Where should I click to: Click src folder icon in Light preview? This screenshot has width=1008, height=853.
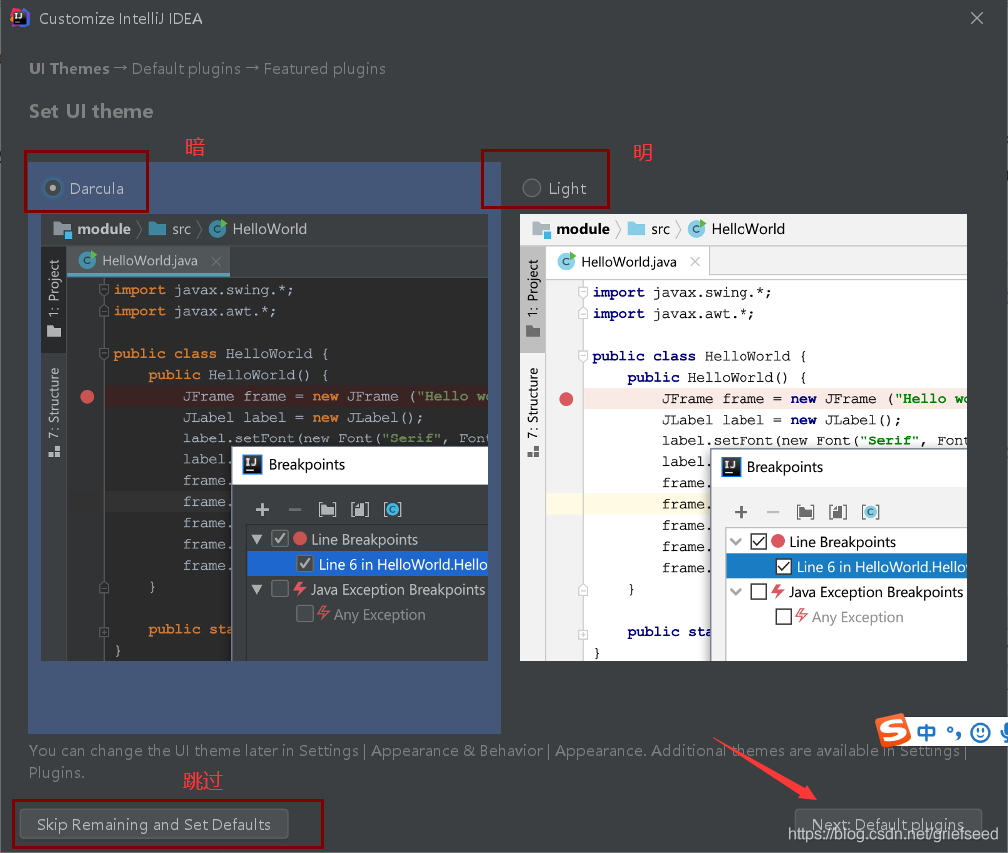636,229
